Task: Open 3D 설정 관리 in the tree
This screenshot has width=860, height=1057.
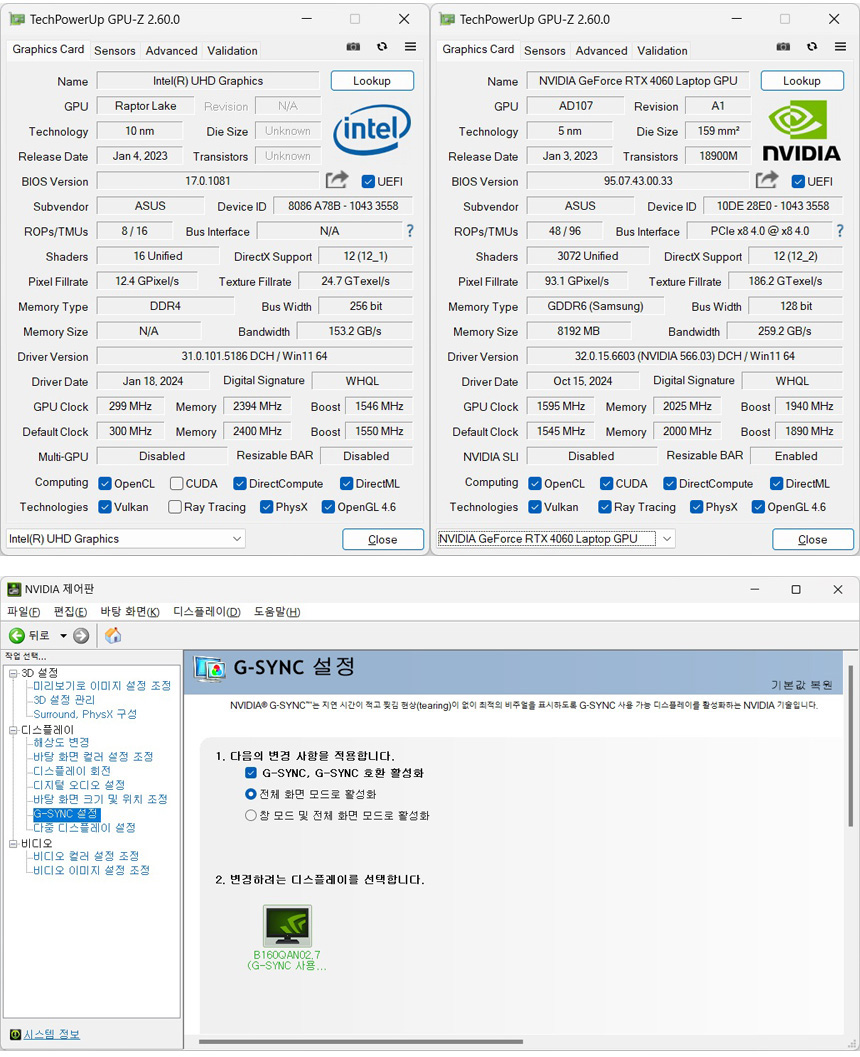Action: pos(64,700)
